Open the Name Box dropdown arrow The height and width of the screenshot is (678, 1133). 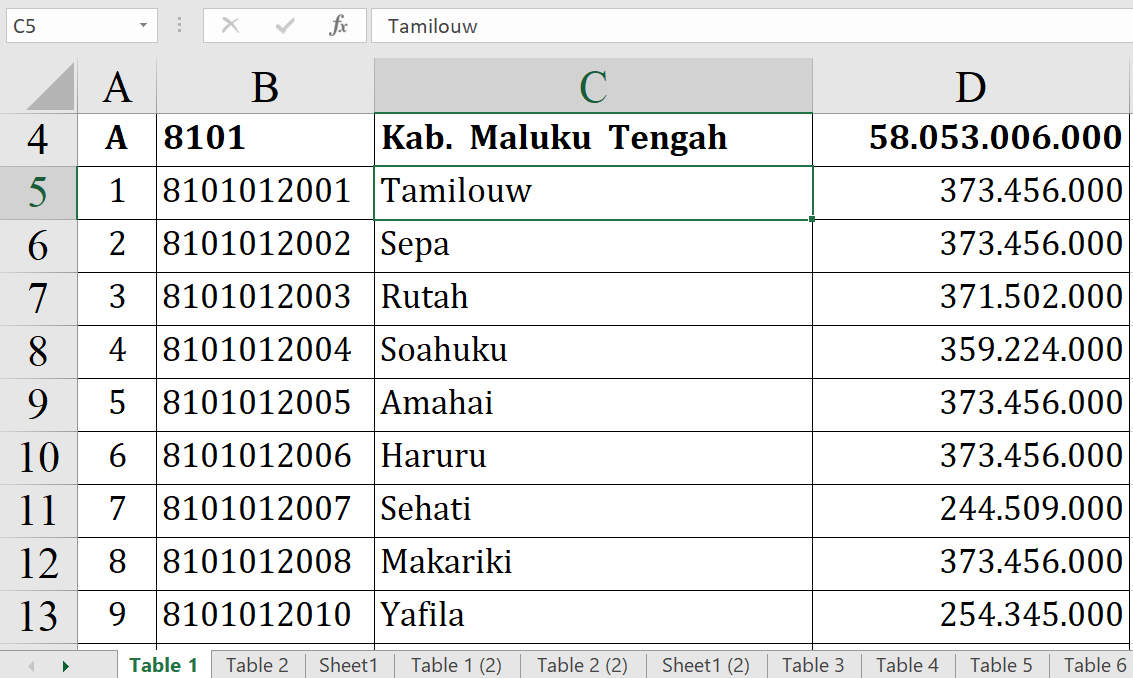click(144, 26)
